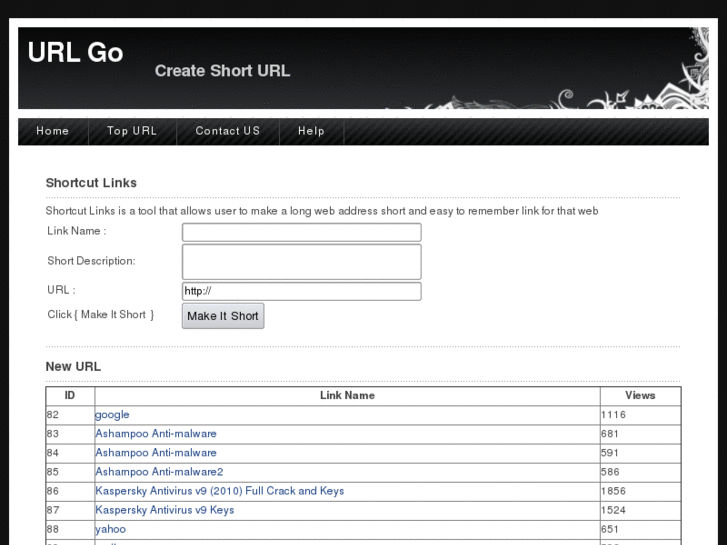
Task: Select the views value 1116
Action: 614,415
